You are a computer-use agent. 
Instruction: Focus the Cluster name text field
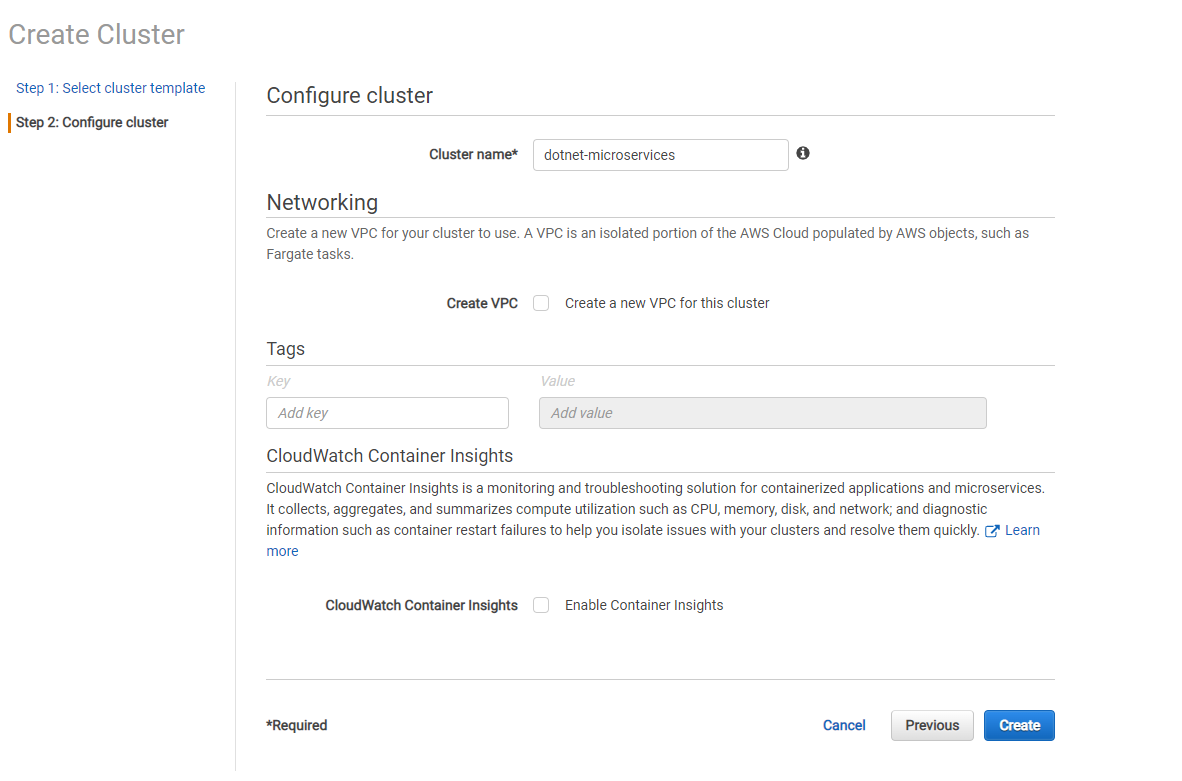click(x=660, y=155)
